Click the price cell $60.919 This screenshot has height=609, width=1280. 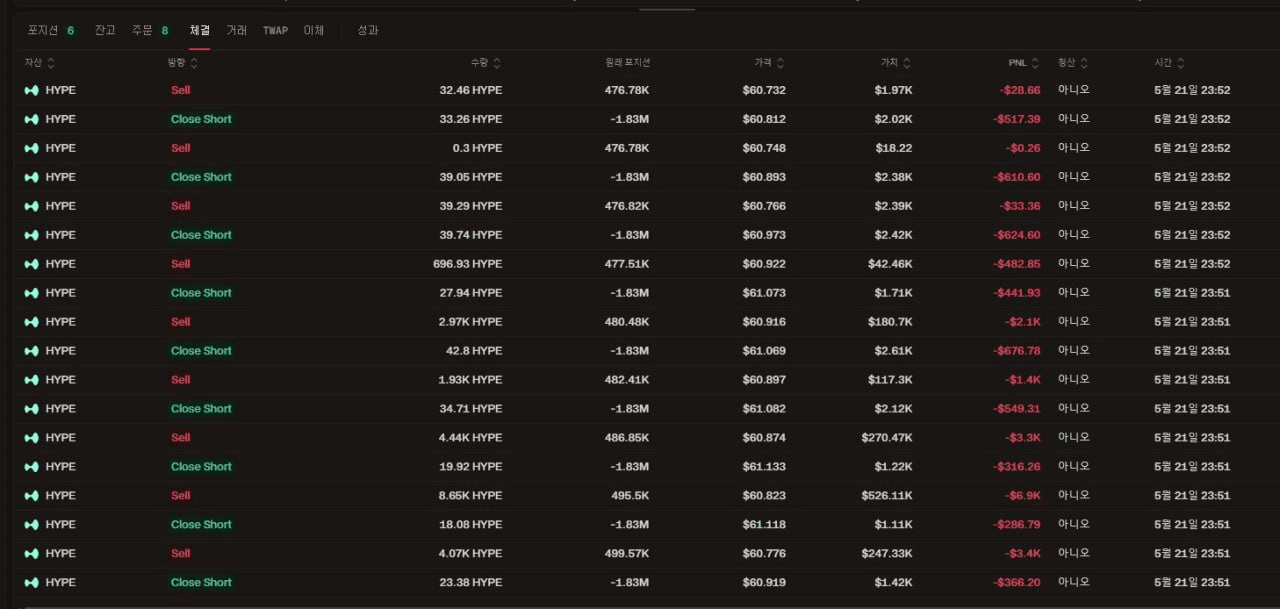(x=764, y=583)
